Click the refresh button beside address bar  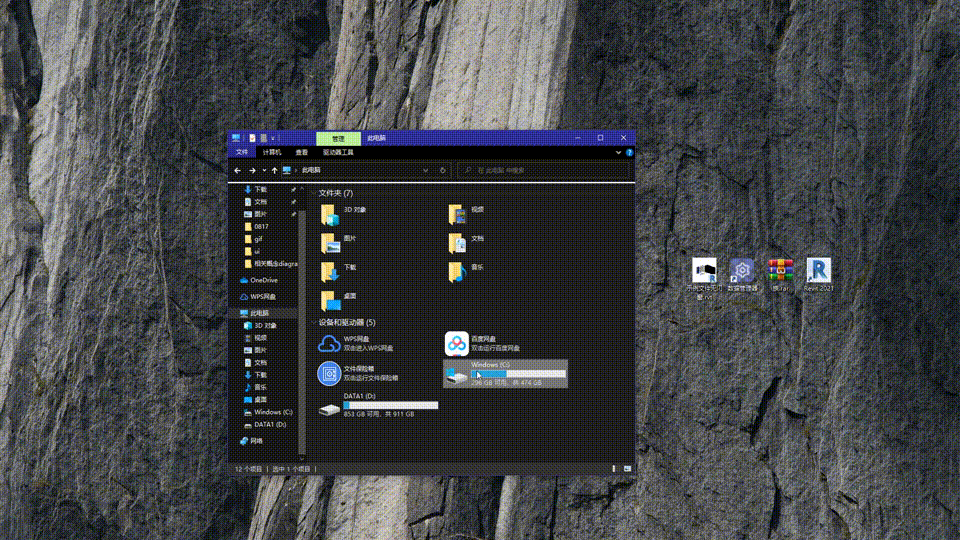(443, 171)
